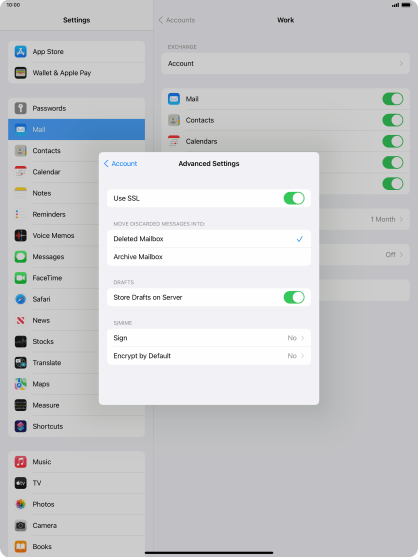Image resolution: width=418 pixels, height=557 pixels.
Task: Turn off the Contacts sync toggle
Action: pos(393,120)
